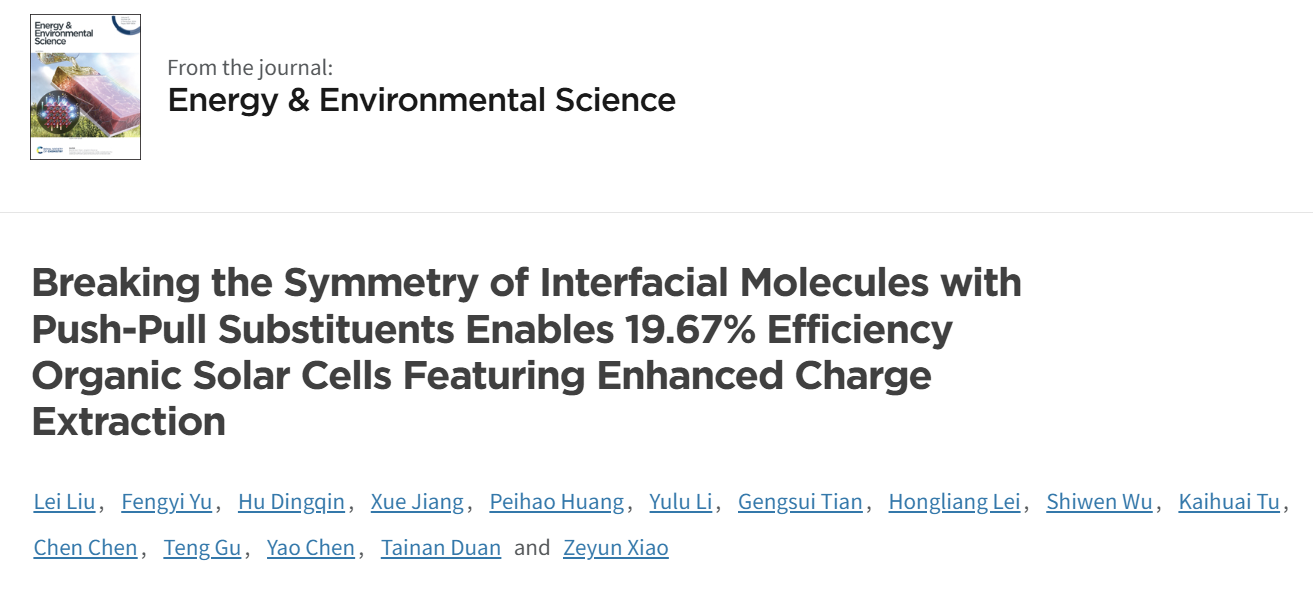Viewport: 1313px width, 591px height.
Task: Open Kaihuai Tu author link
Action: tap(1229, 502)
